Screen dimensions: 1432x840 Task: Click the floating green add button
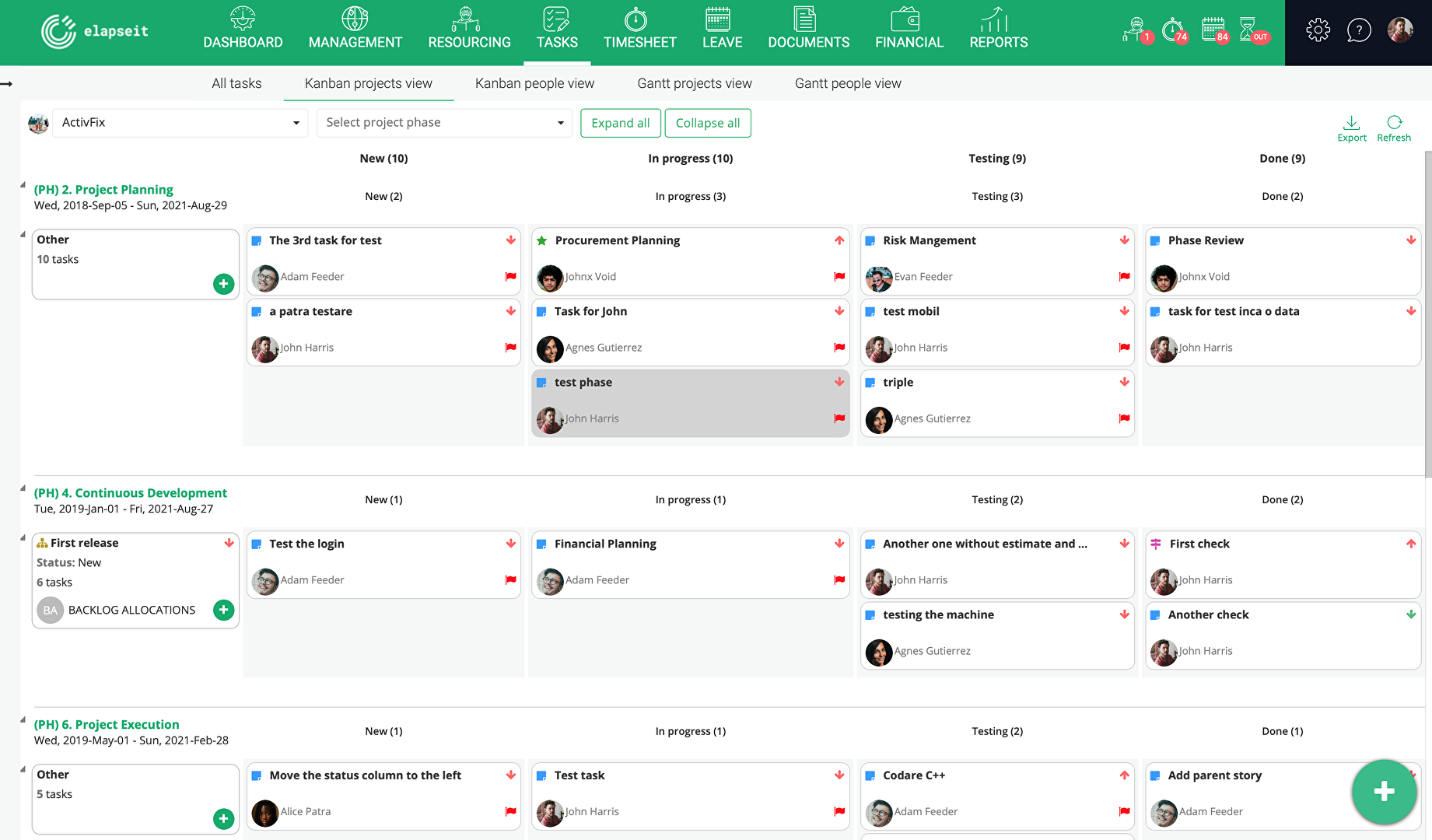(1384, 792)
